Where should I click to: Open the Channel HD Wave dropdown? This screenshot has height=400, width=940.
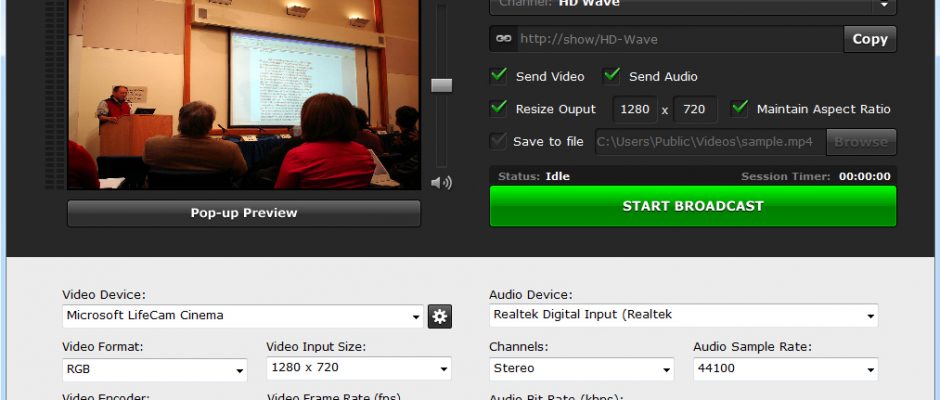(x=693, y=6)
